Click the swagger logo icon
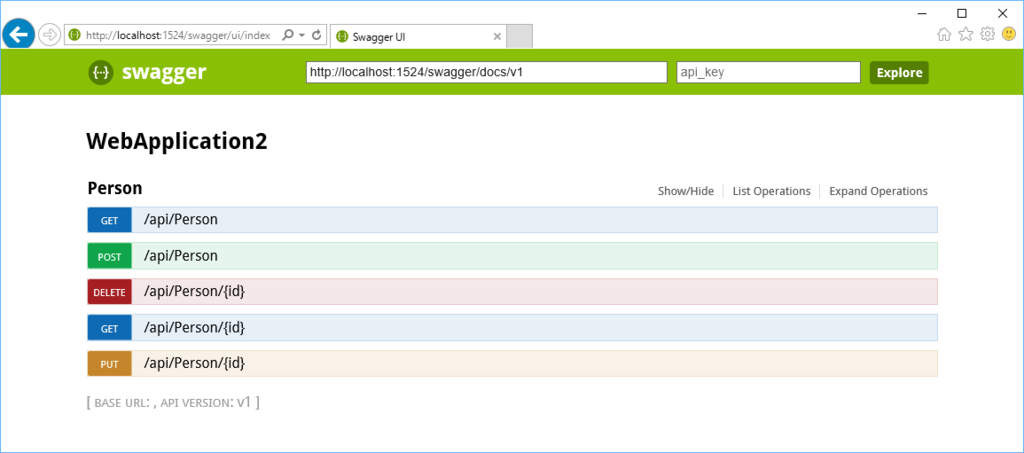This screenshot has width=1024, height=453. (x=101, y=72)
